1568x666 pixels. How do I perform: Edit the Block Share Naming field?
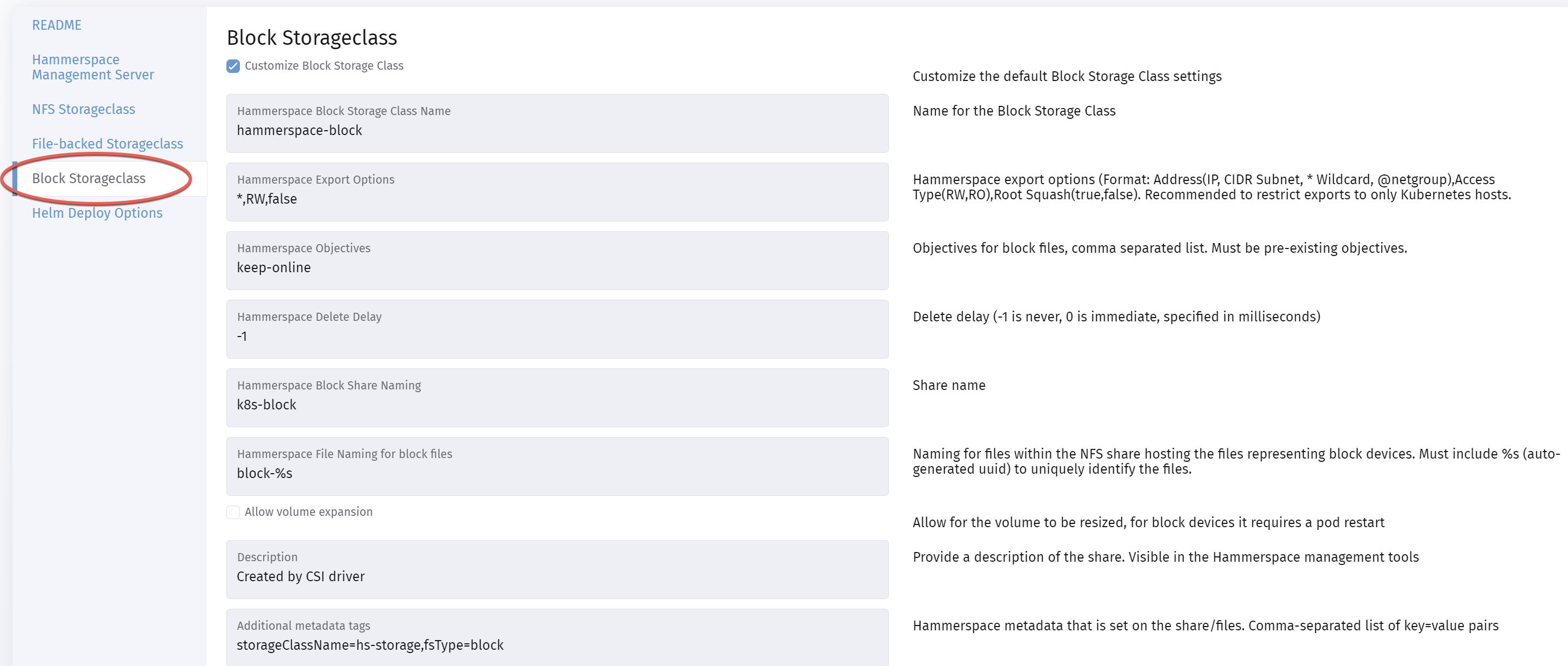[557, 405]
